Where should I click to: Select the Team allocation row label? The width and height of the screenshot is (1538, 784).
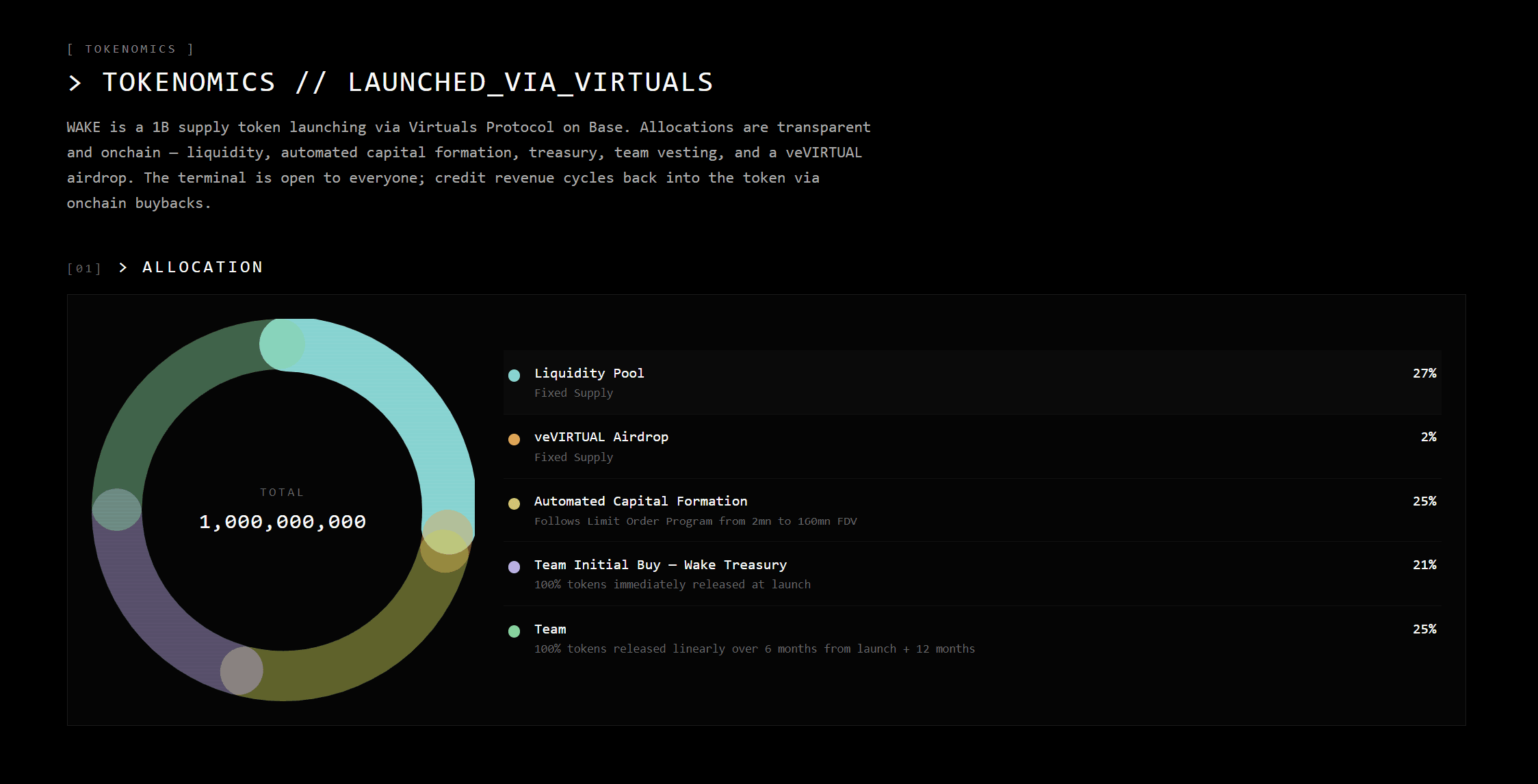coord(550,629)
